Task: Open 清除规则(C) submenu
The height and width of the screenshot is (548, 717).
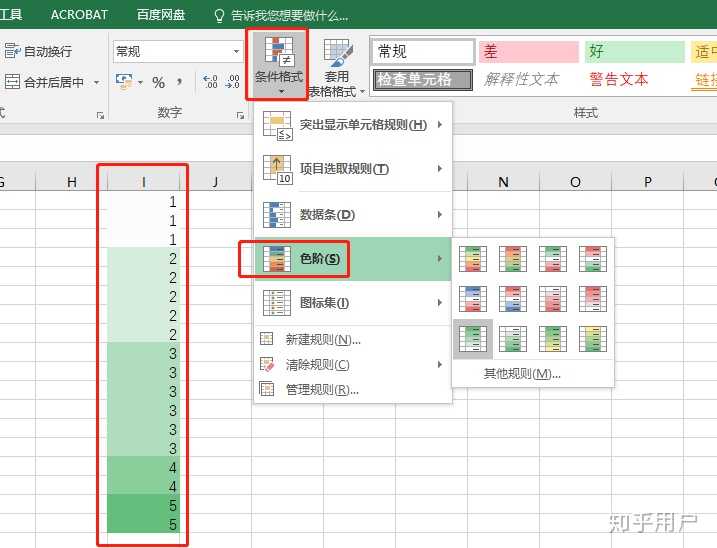Action: 353,365
